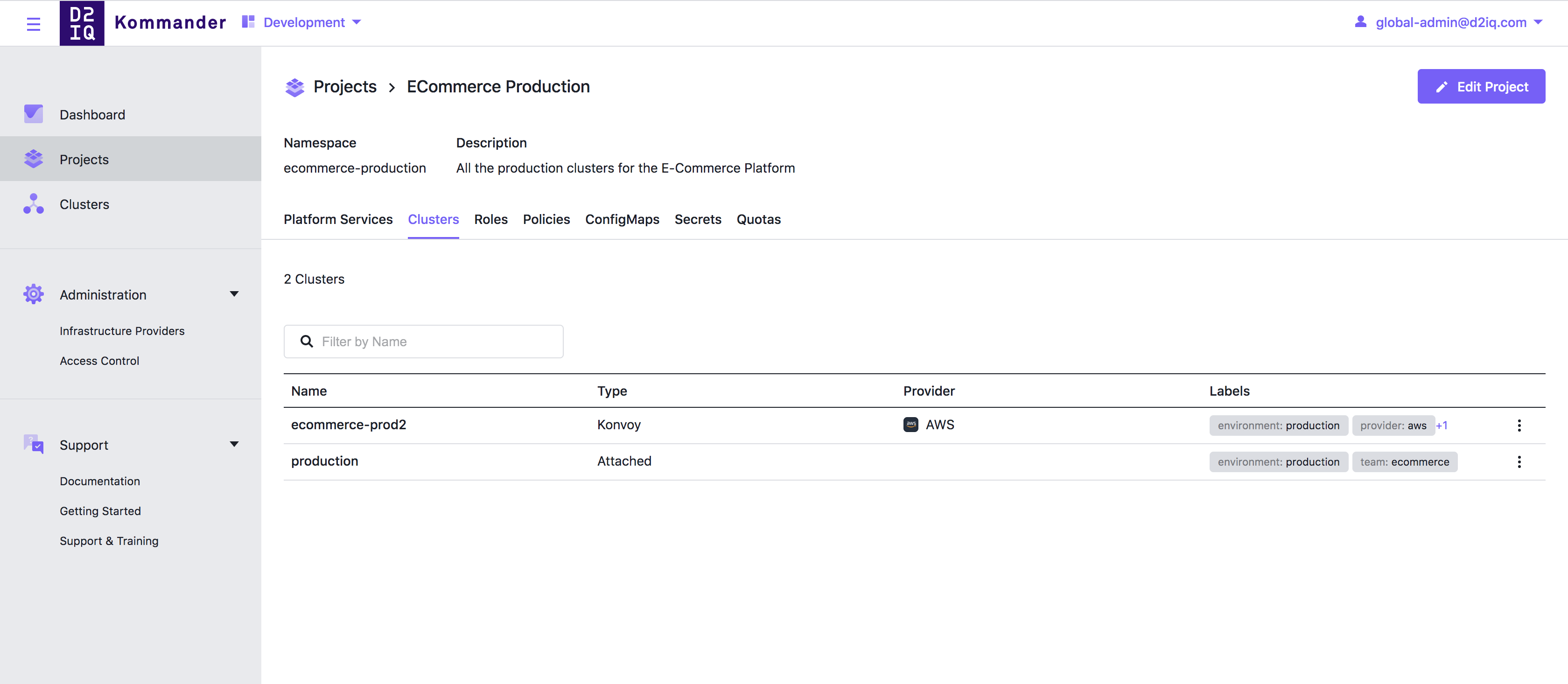The width and height of the screenshot is (1568, 684).
Task: Open Infrastructure Providers link
Action: (x=122, y=331)
